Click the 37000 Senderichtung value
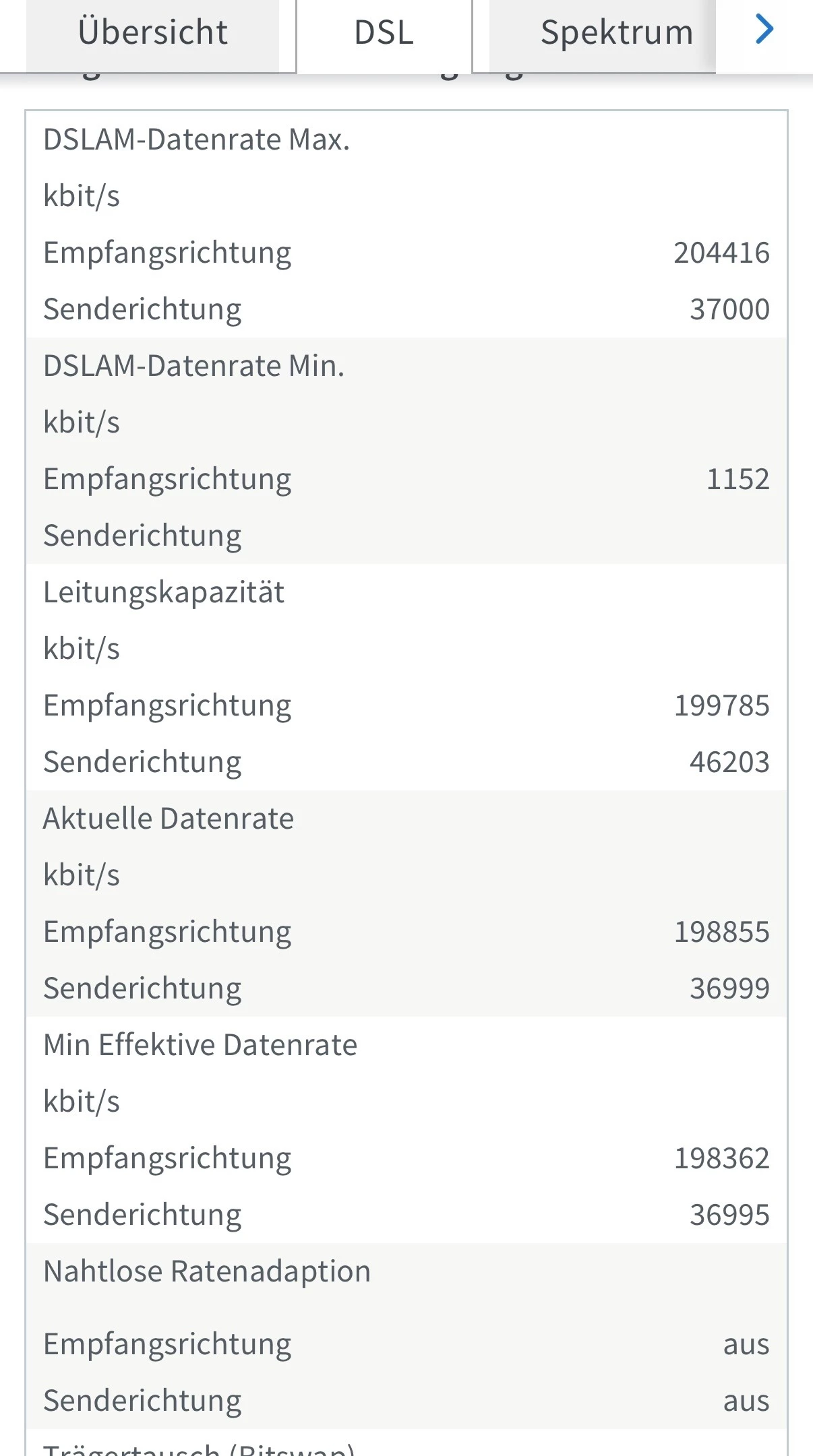This screenshot has height=1456, width=813. [x=729, y=309]
